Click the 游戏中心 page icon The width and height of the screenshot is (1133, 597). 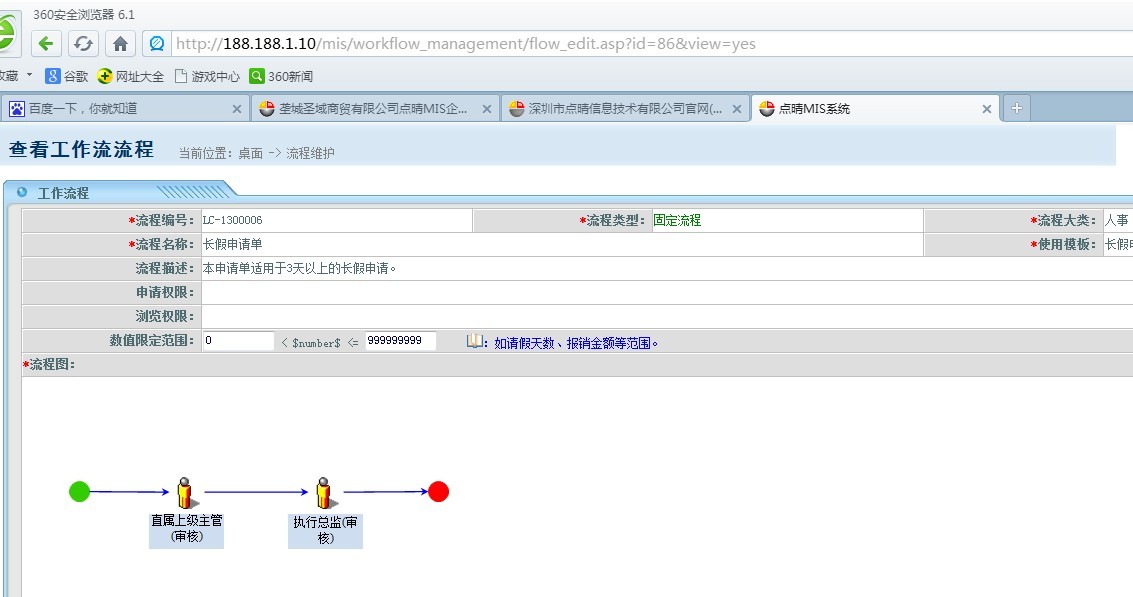click(181, 76)
